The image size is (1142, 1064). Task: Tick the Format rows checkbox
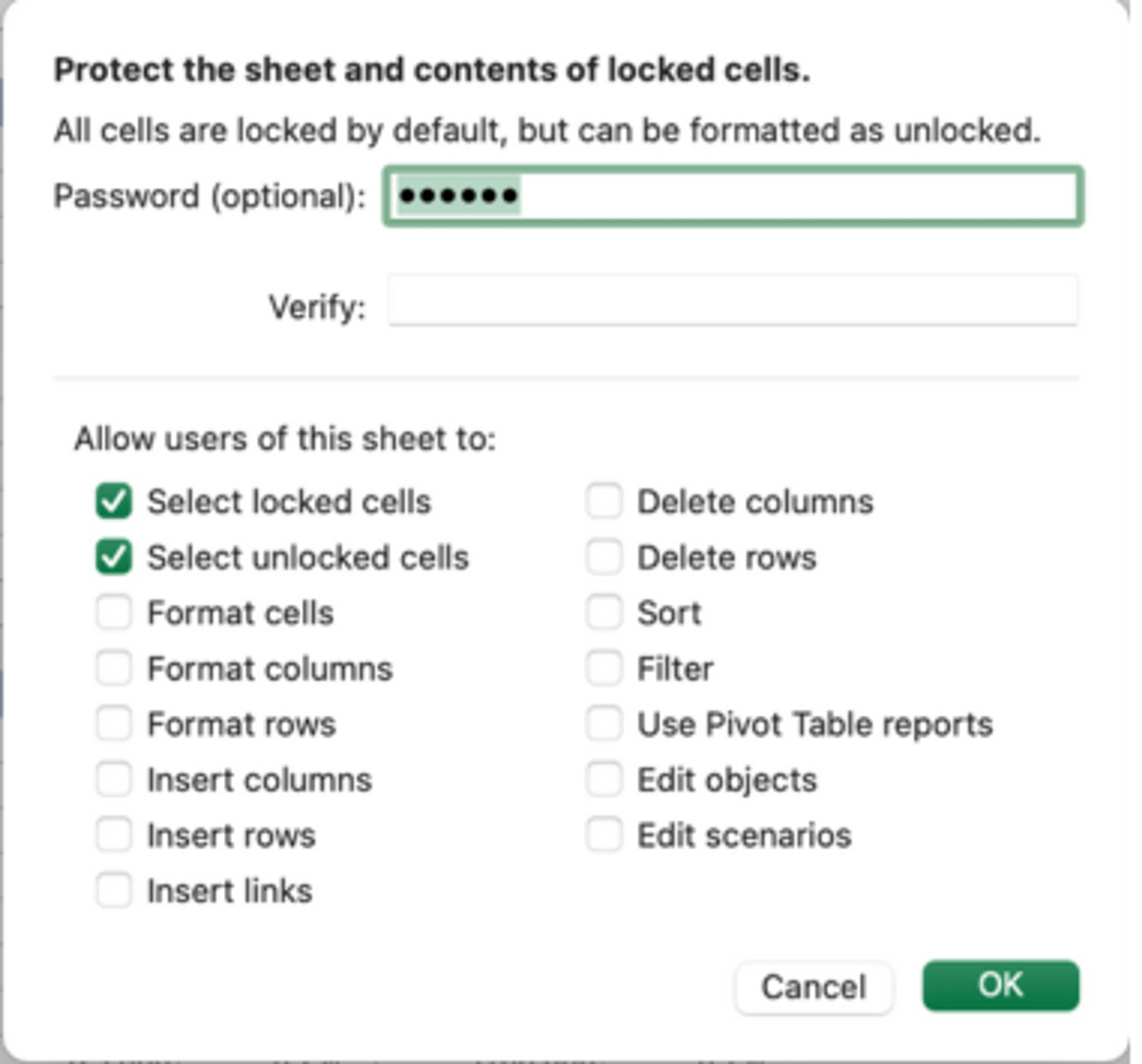tap(114, 724)
